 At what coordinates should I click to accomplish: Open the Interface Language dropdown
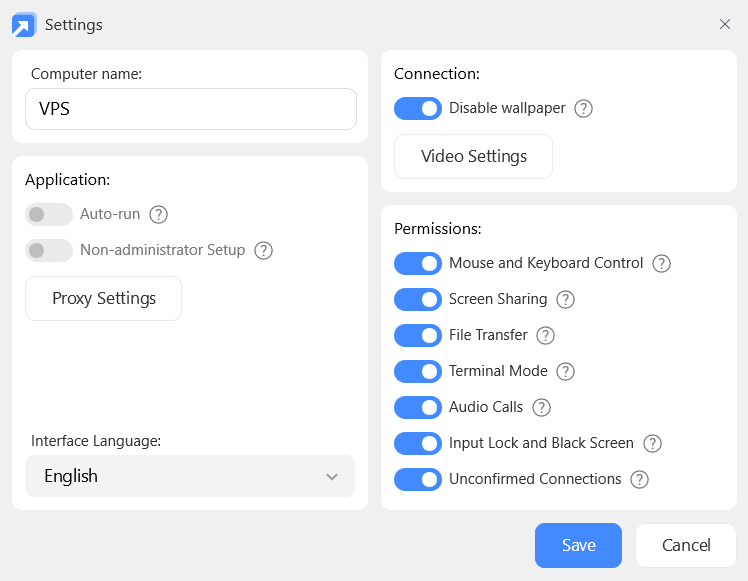point(190,476)
